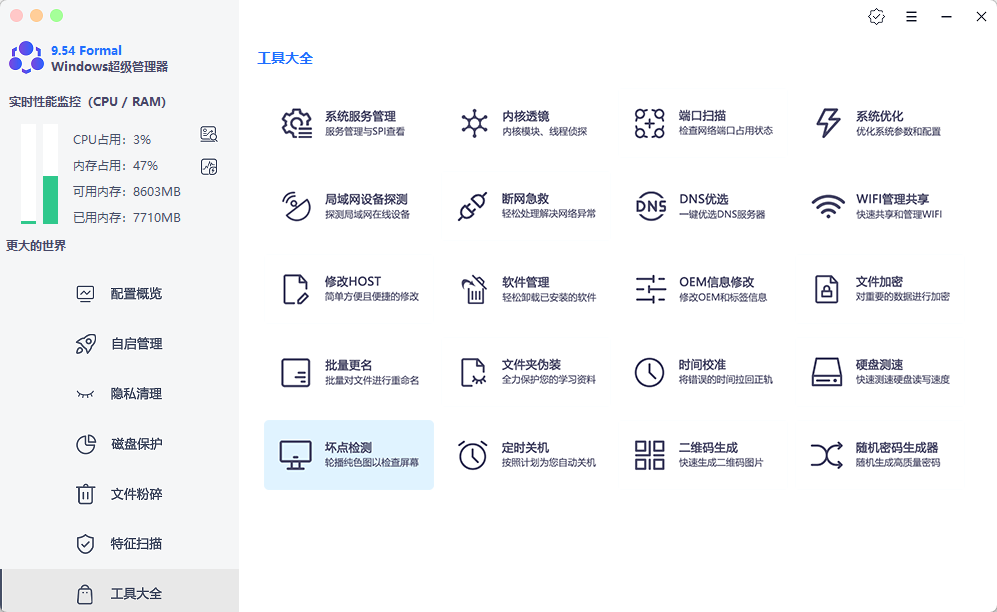Click the app logo in the sidebar
Viewport: 997px width, 612px height.
pos(26,57)
